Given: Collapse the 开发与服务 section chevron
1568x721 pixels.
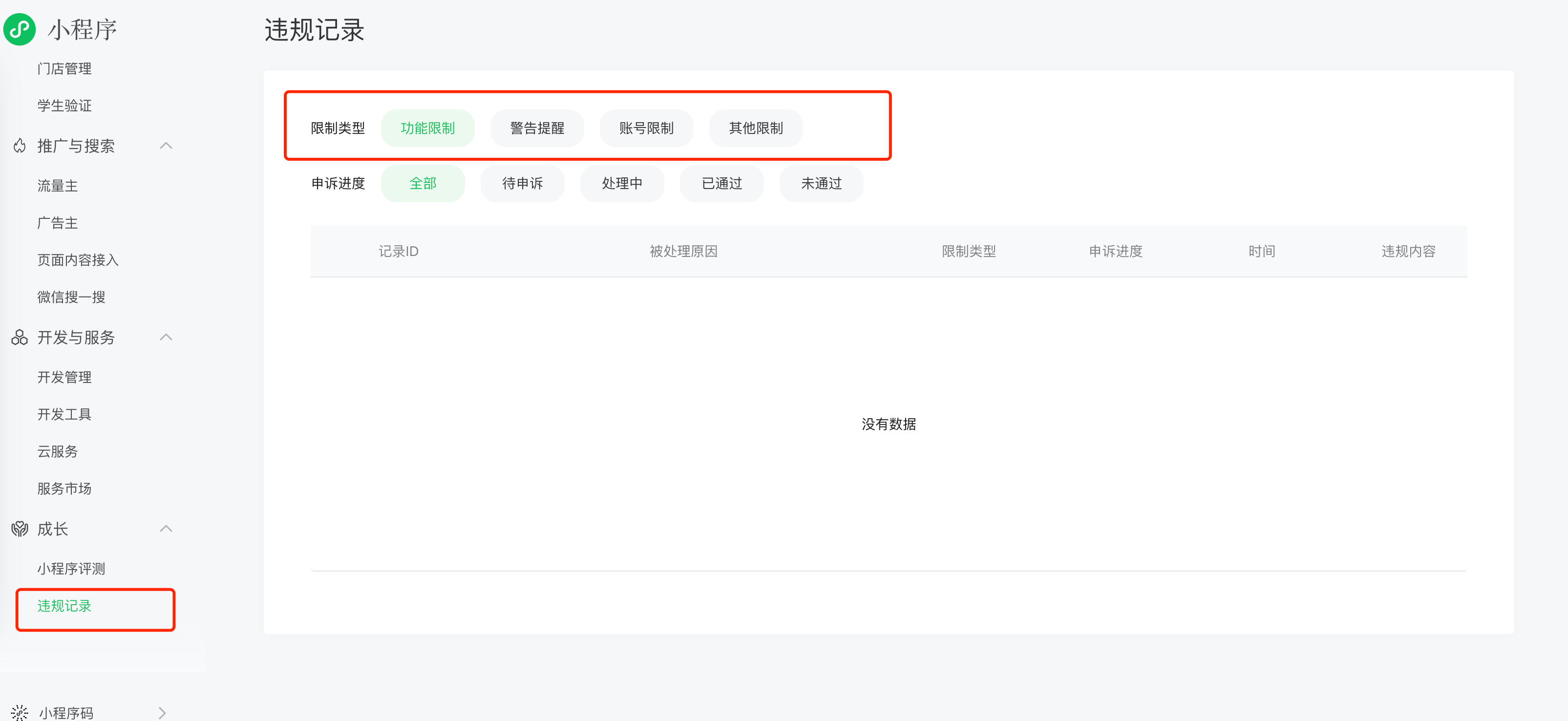Looking at the screenshot, I should pos(166,338).
